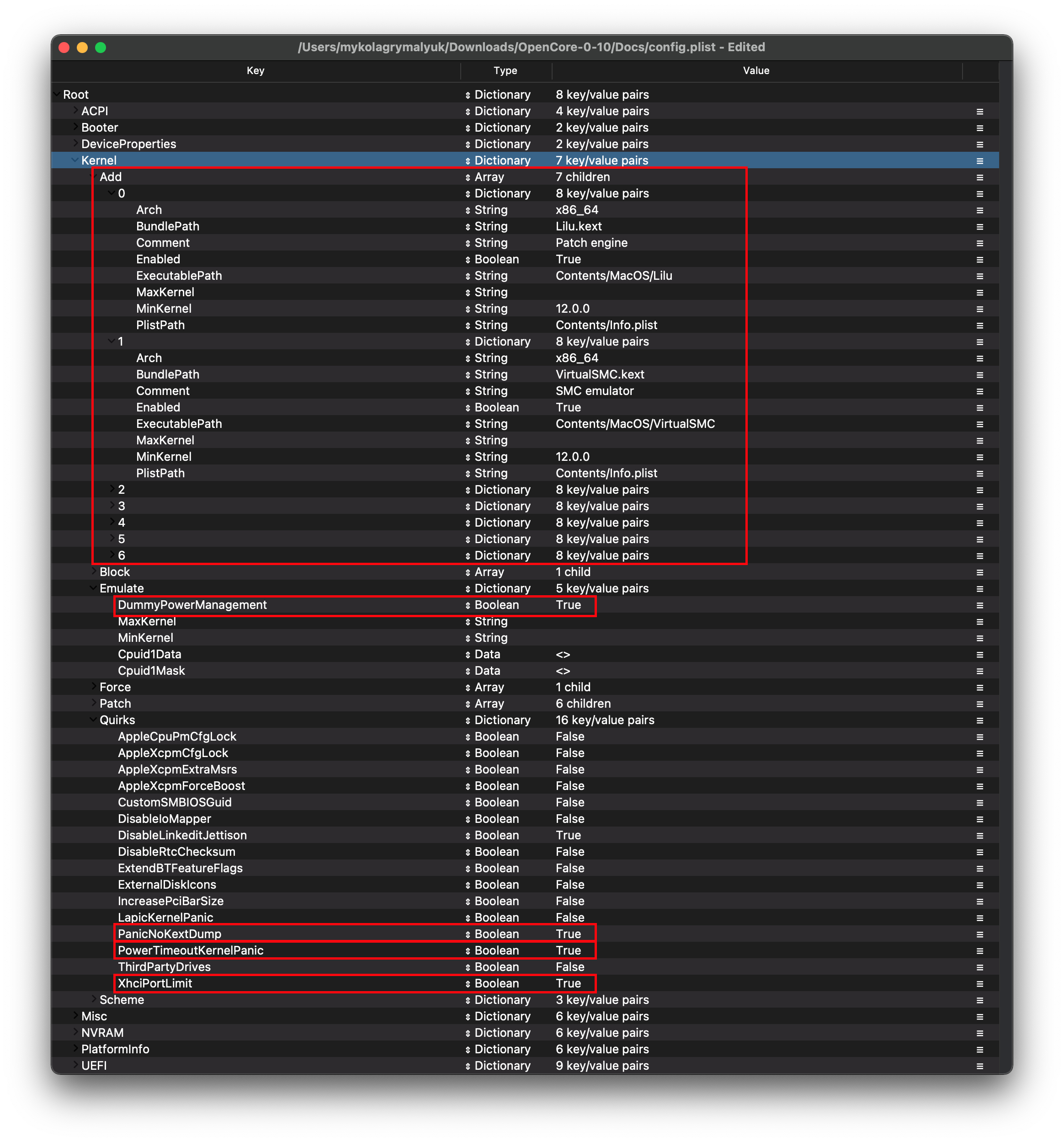1064x1142 pixels.
Task: Open the row menu for NVRAM
Action: coord(979,1034)
